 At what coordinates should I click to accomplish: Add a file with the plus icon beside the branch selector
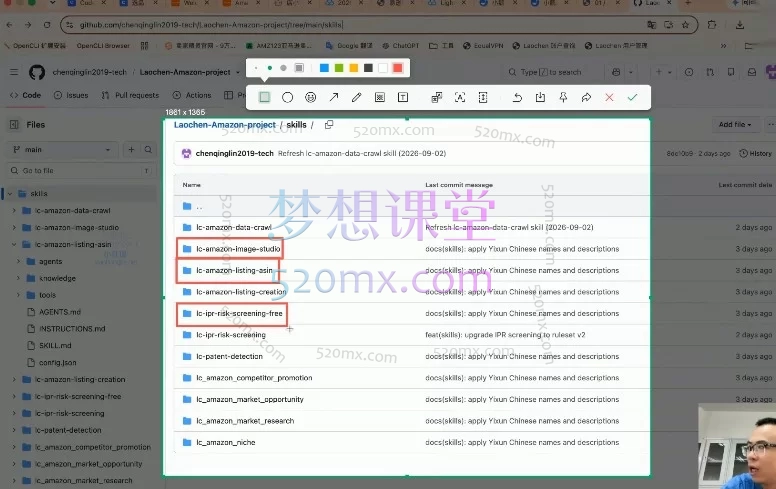131,149
